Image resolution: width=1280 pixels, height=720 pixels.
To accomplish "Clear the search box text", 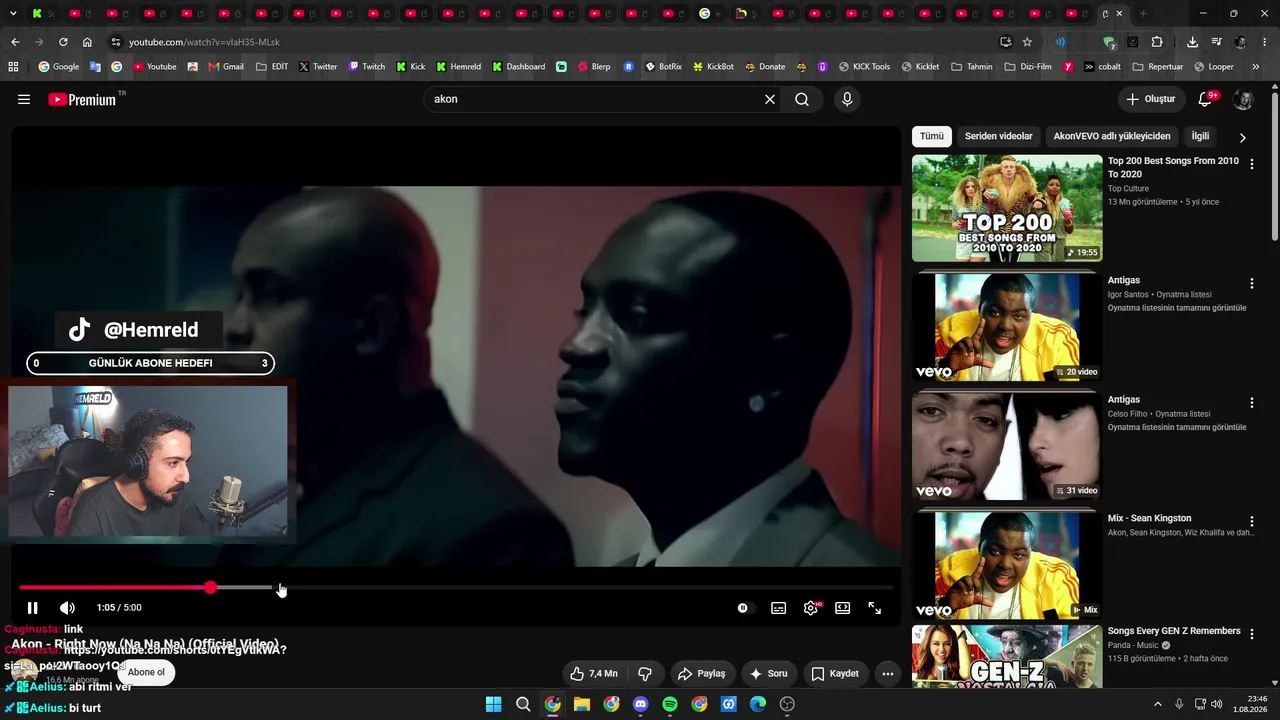I will point(770,99).
